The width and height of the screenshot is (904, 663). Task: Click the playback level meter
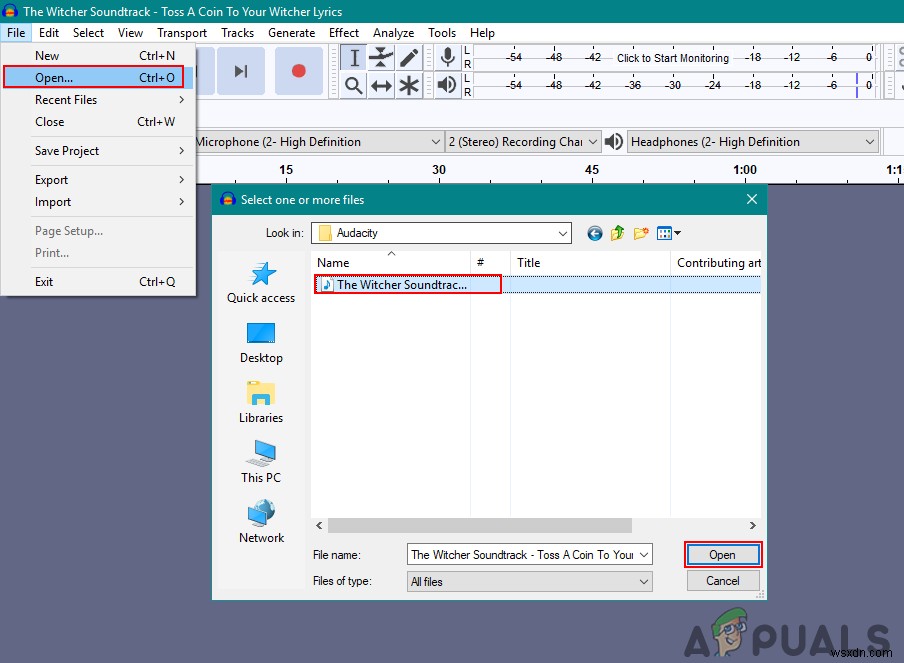pos(673,85)
